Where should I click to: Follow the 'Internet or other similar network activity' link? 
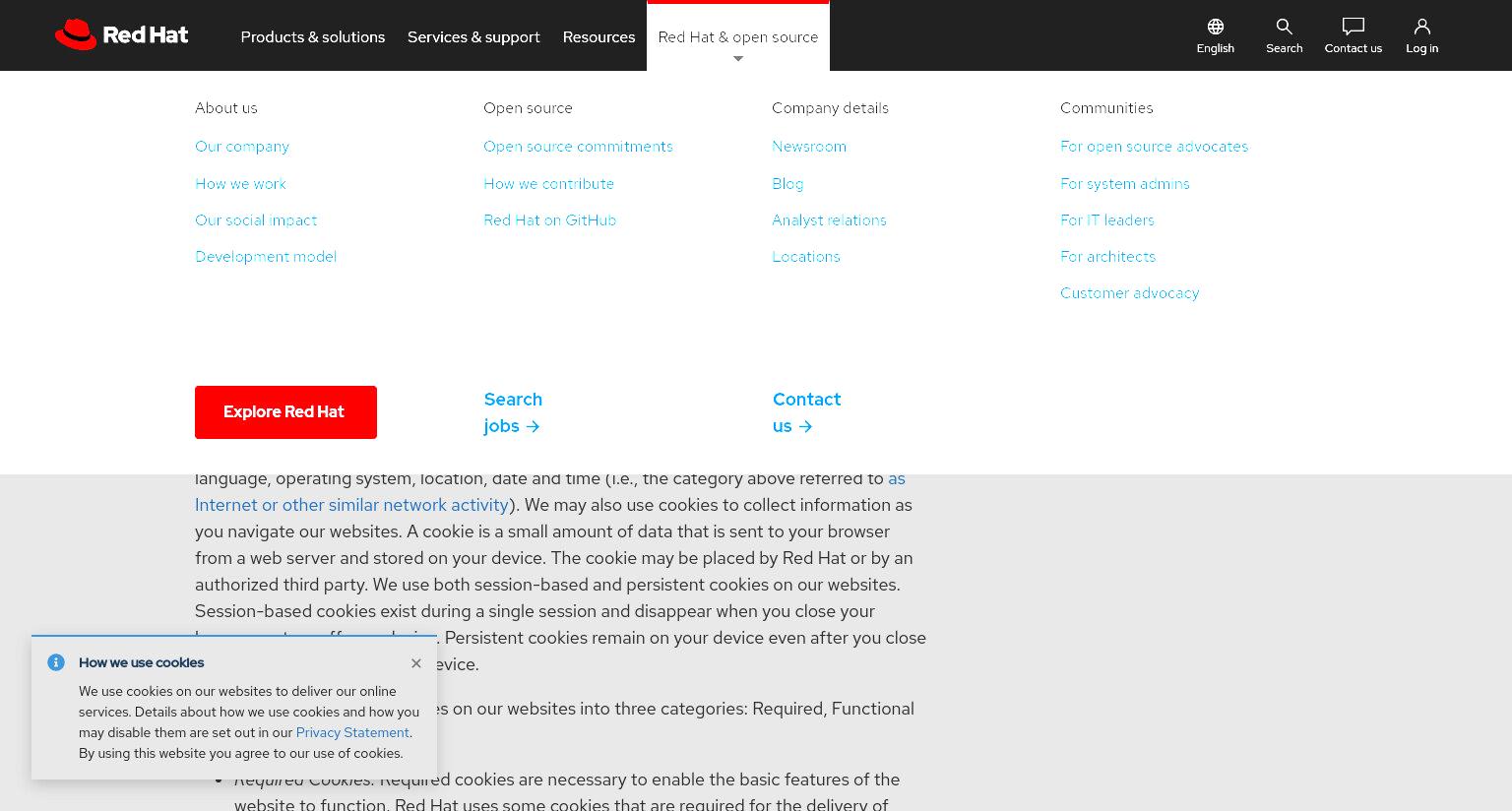[351, 505]
